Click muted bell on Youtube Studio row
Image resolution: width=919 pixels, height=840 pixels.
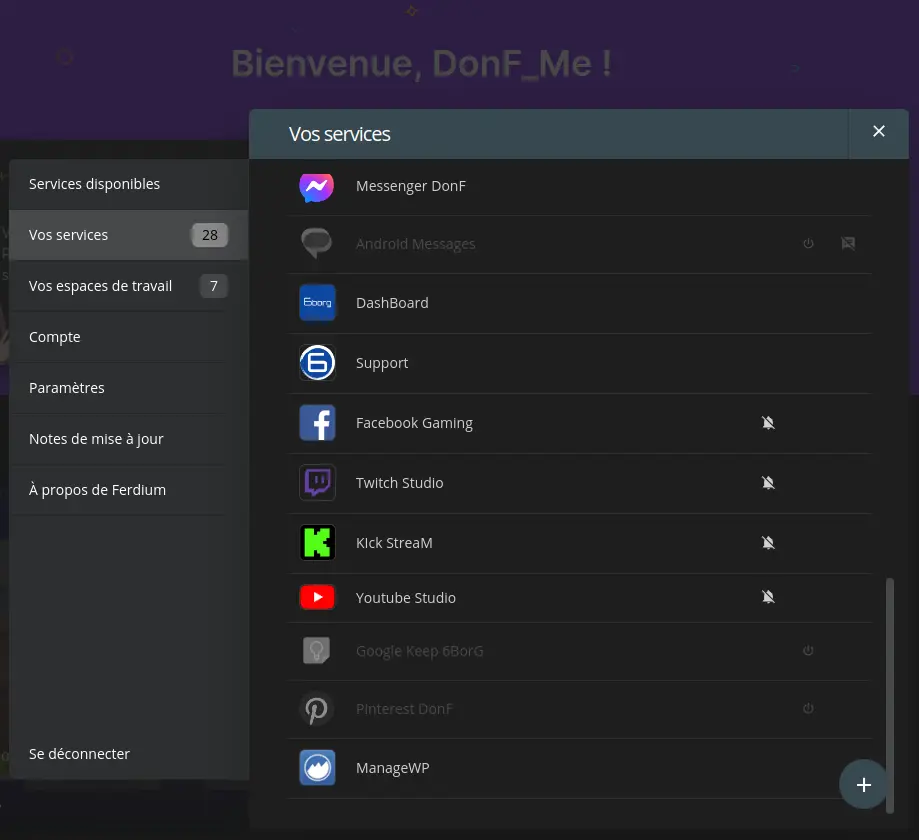click(x=768, y=597)
